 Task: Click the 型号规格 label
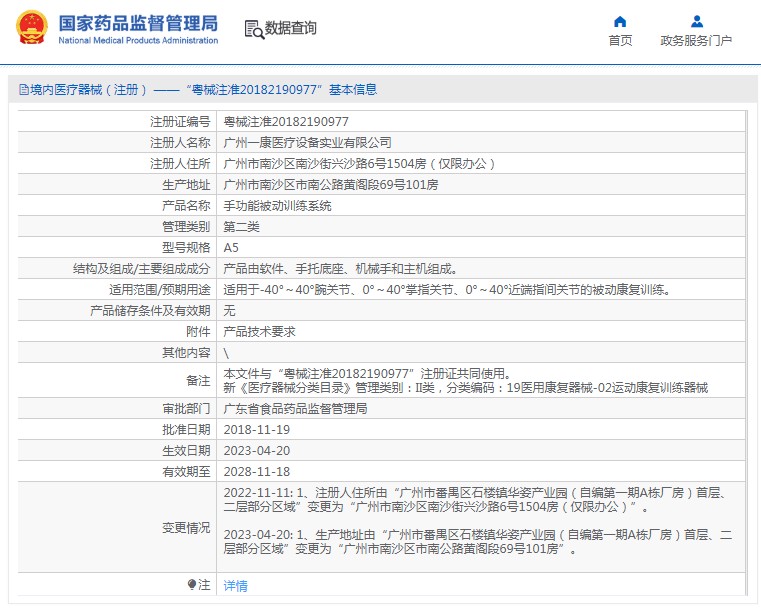(186, 247)
